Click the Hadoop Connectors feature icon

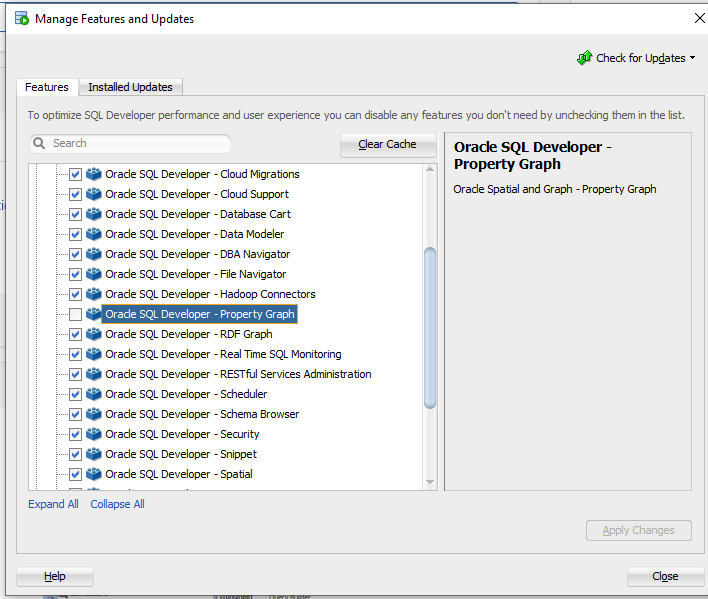[93, 294]
